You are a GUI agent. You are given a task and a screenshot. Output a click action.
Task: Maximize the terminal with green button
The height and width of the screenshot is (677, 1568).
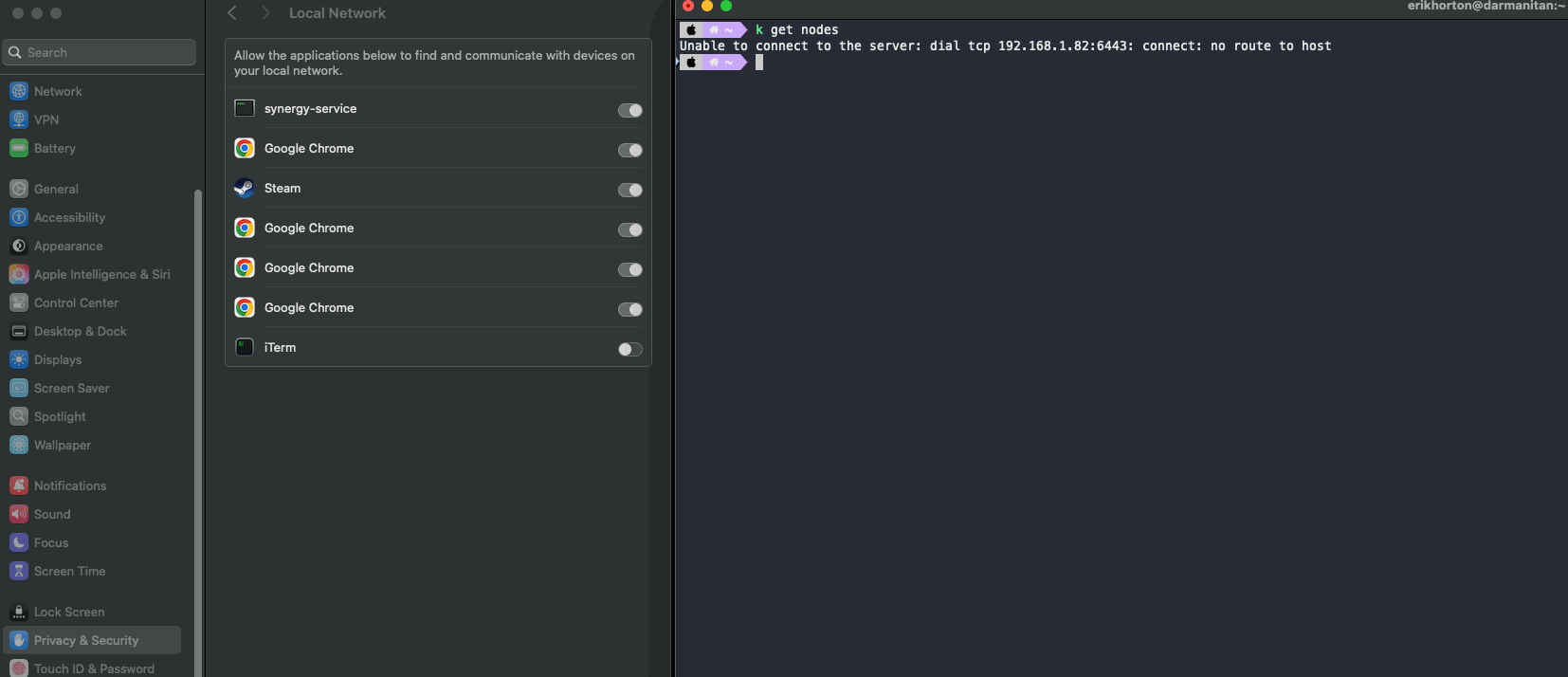point(726,6)
